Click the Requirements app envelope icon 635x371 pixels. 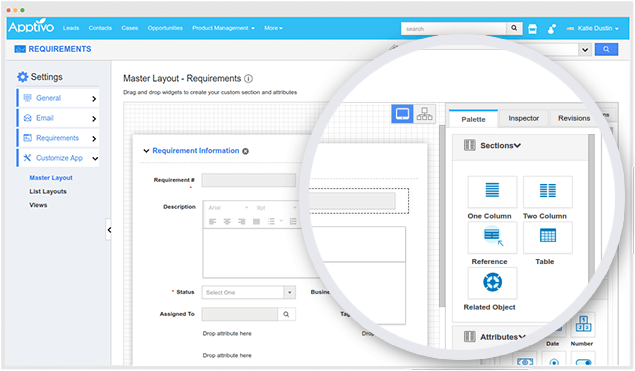point(20,49)
